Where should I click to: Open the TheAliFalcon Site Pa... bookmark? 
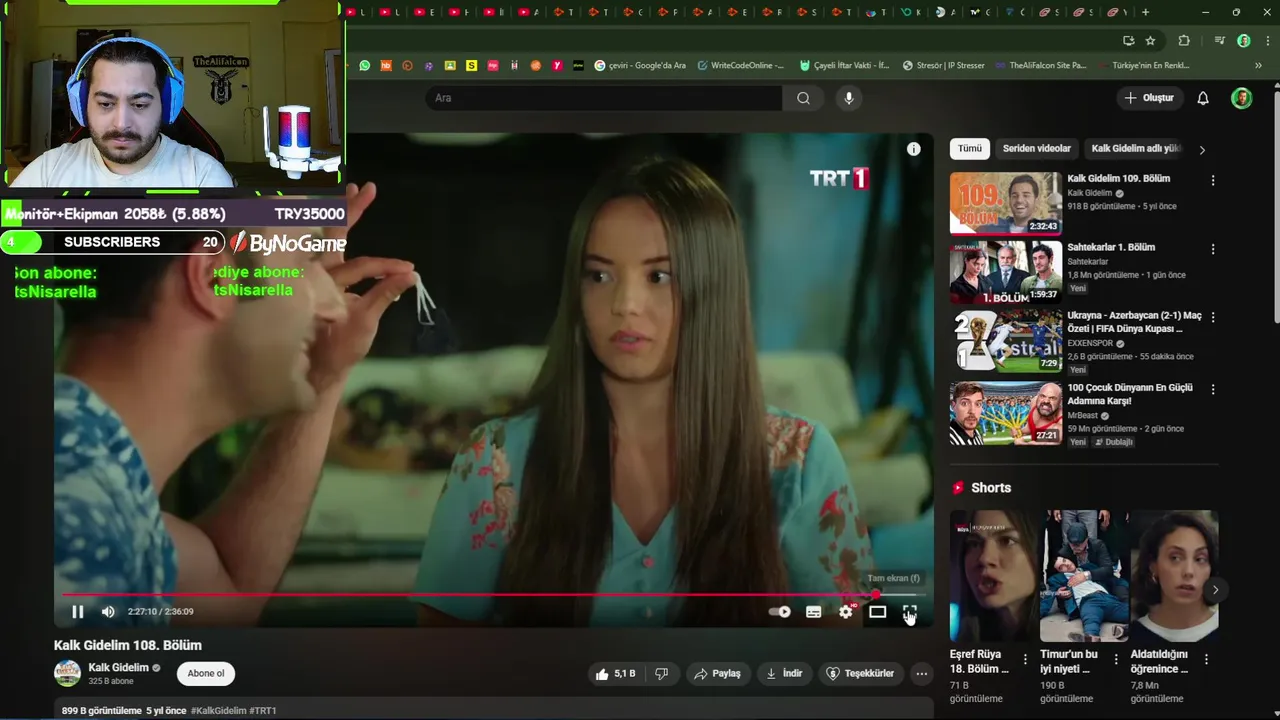[x=1041, y=66]
